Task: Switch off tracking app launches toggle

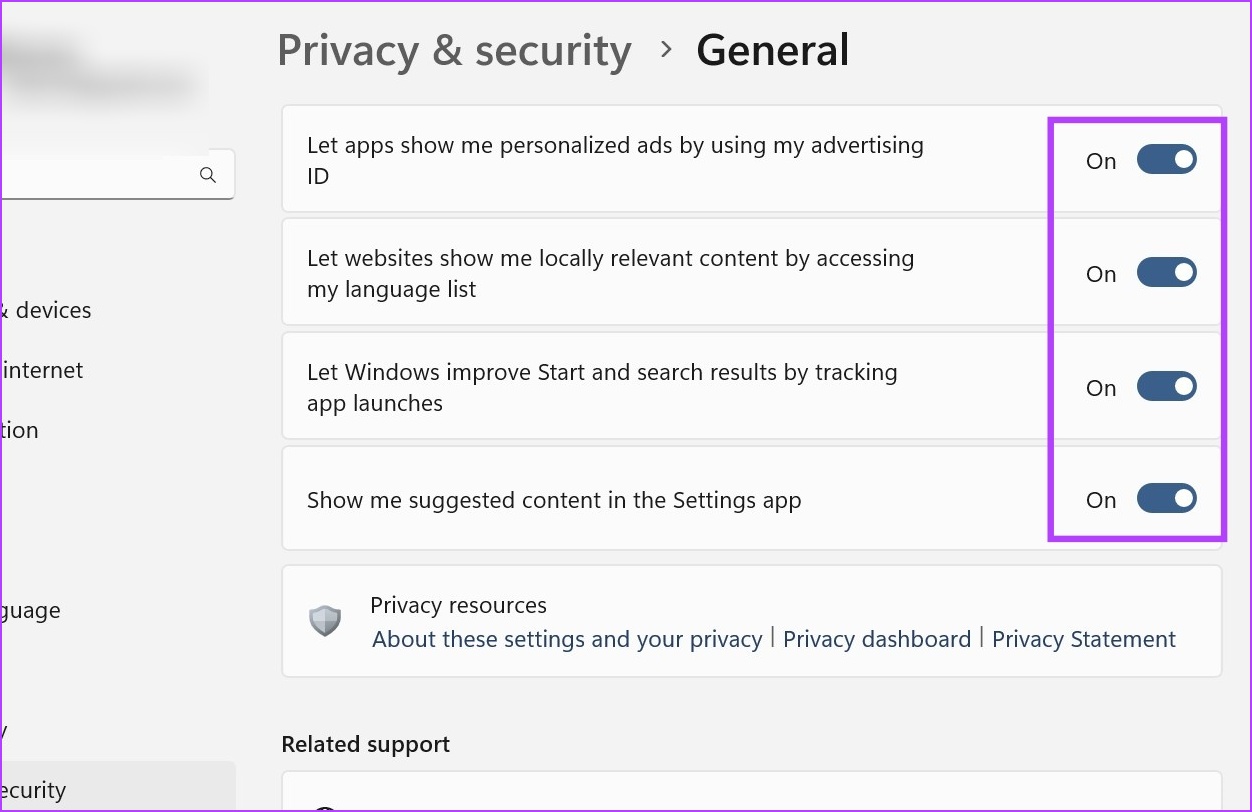Action: pyautogui.click(x=1166, y=387)
